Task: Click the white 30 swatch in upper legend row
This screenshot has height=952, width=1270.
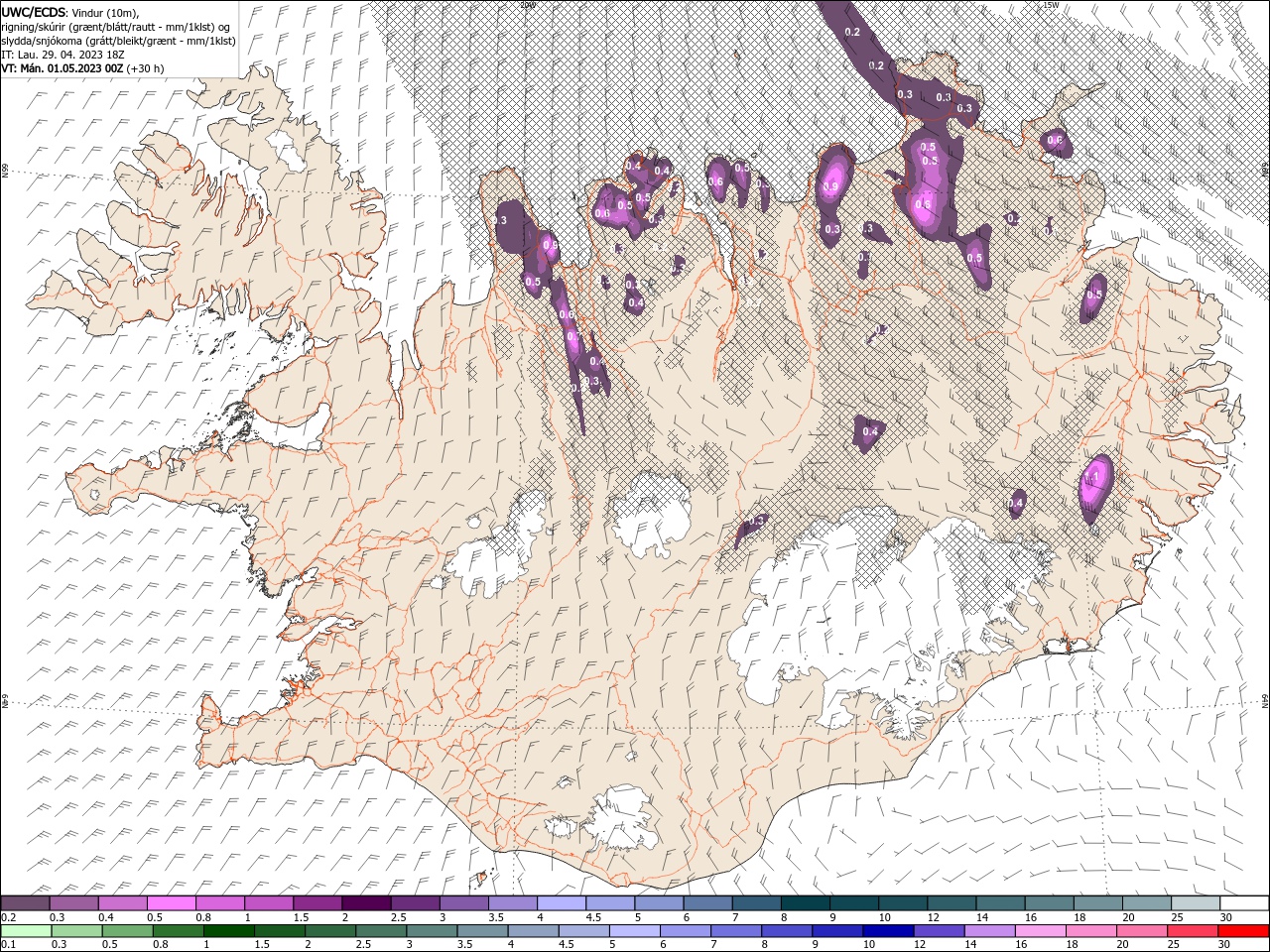Action: click(1243, 903)
